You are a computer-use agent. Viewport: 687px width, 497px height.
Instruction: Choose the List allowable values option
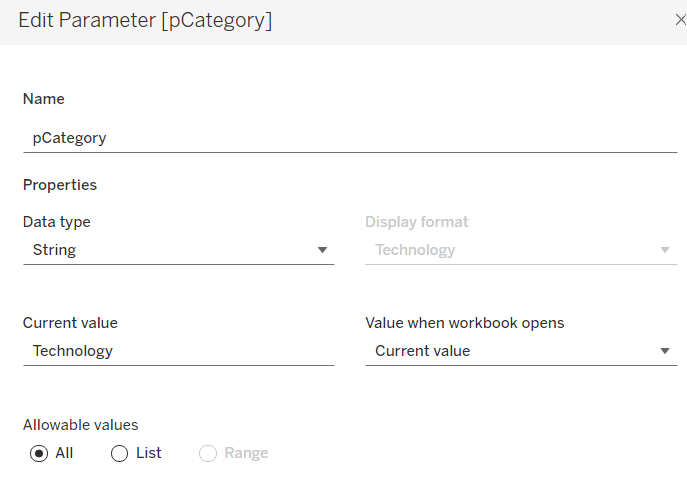120,453
